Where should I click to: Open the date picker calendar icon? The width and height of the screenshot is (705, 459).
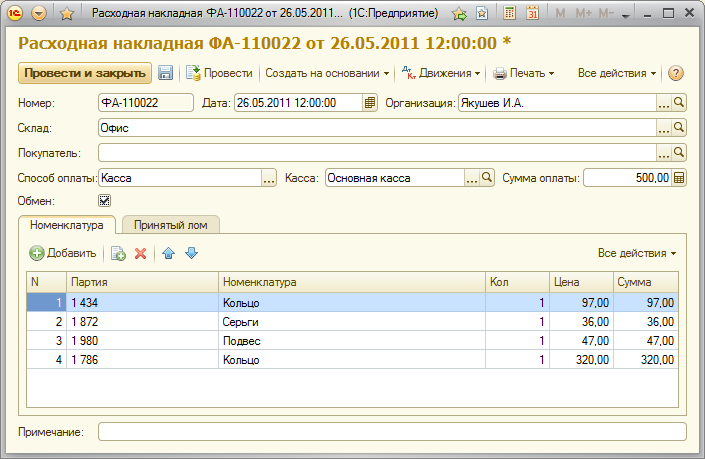[x=370, y=103]
